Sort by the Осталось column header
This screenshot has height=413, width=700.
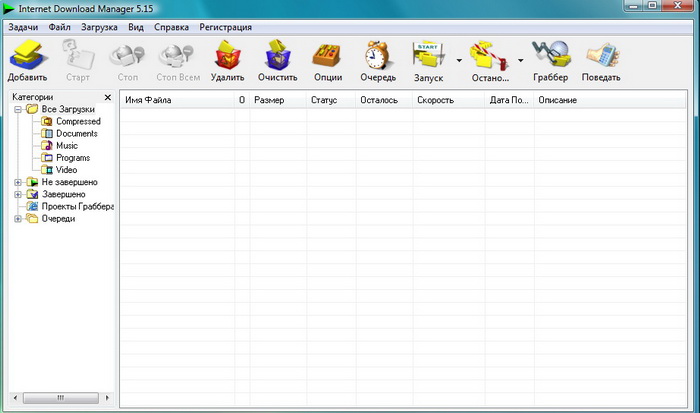[x=384, y=100]
